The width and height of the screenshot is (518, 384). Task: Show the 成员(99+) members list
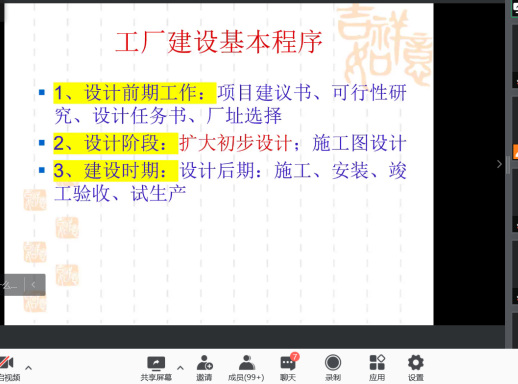click(x=246, y=368)
